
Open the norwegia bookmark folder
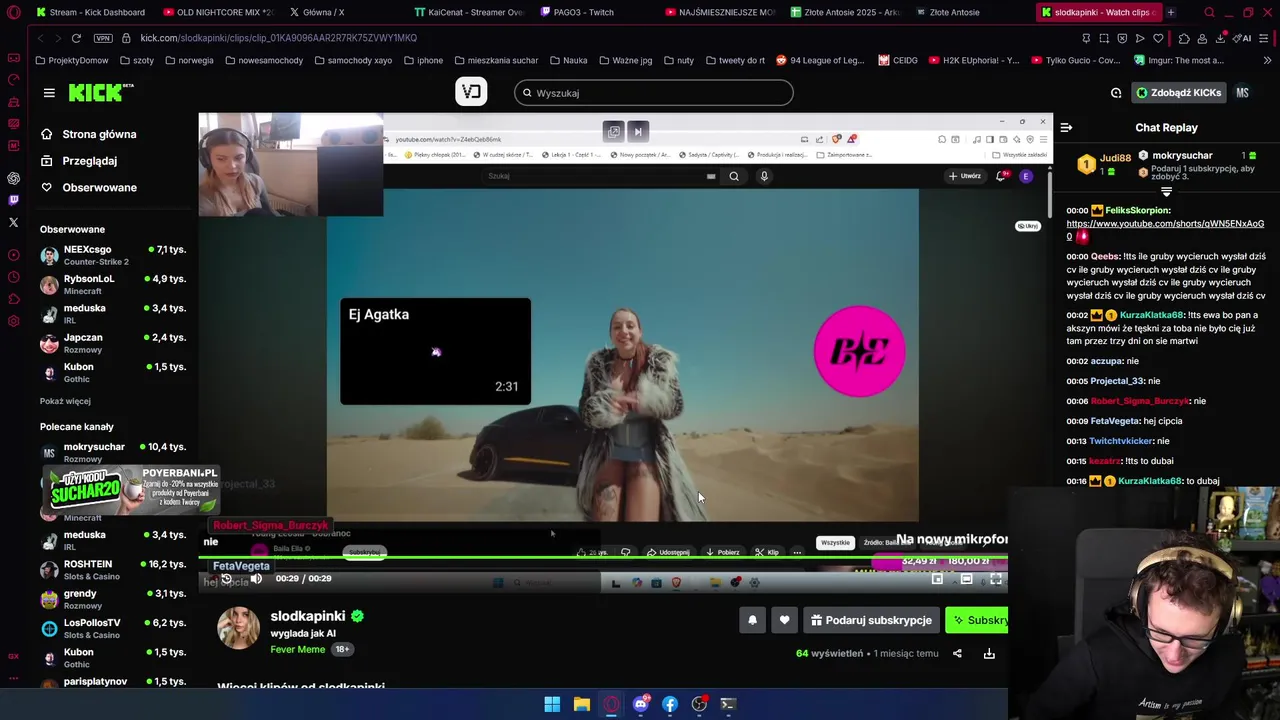[188, 60]
